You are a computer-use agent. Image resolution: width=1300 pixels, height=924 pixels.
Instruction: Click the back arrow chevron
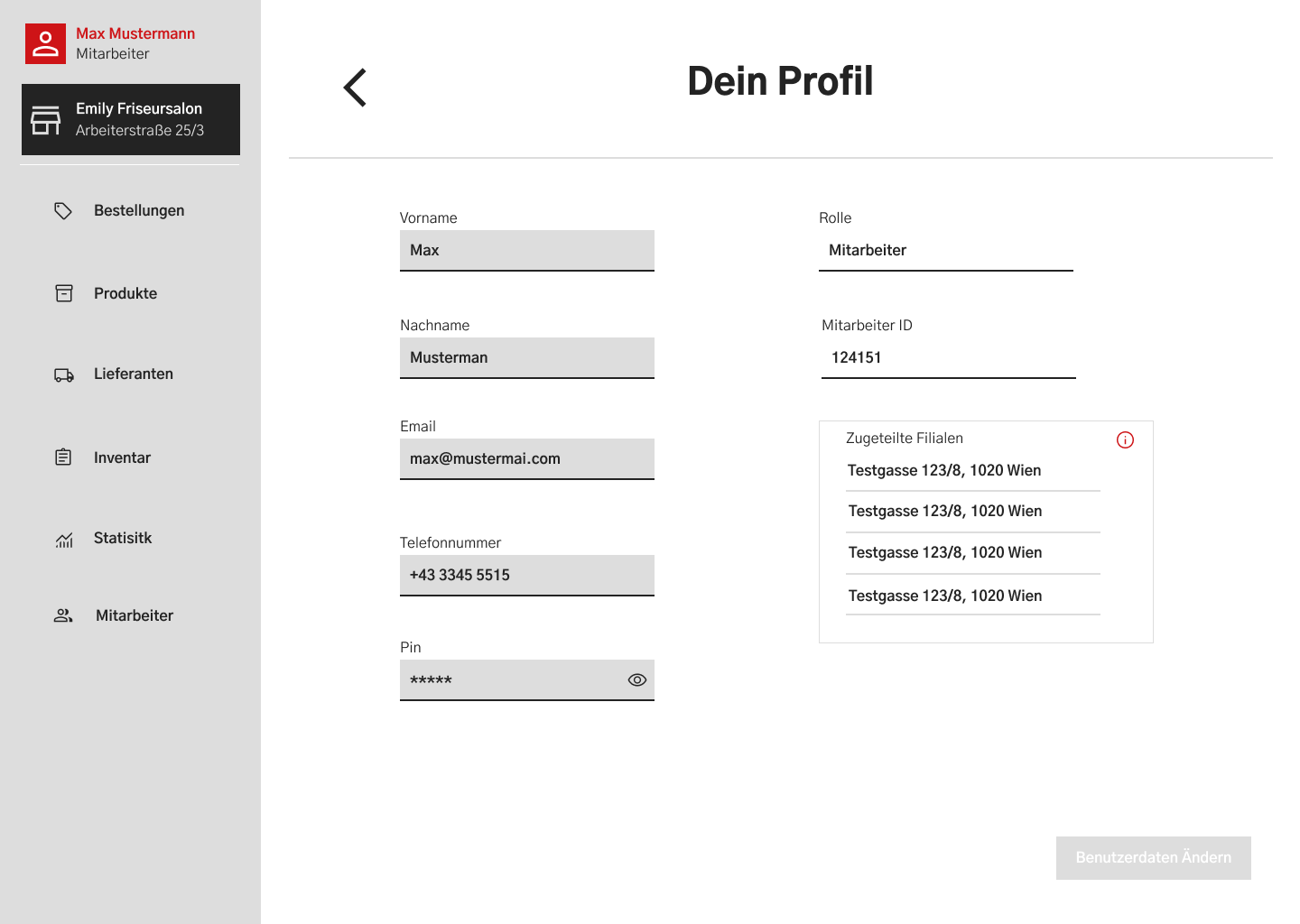click(355, 88)
